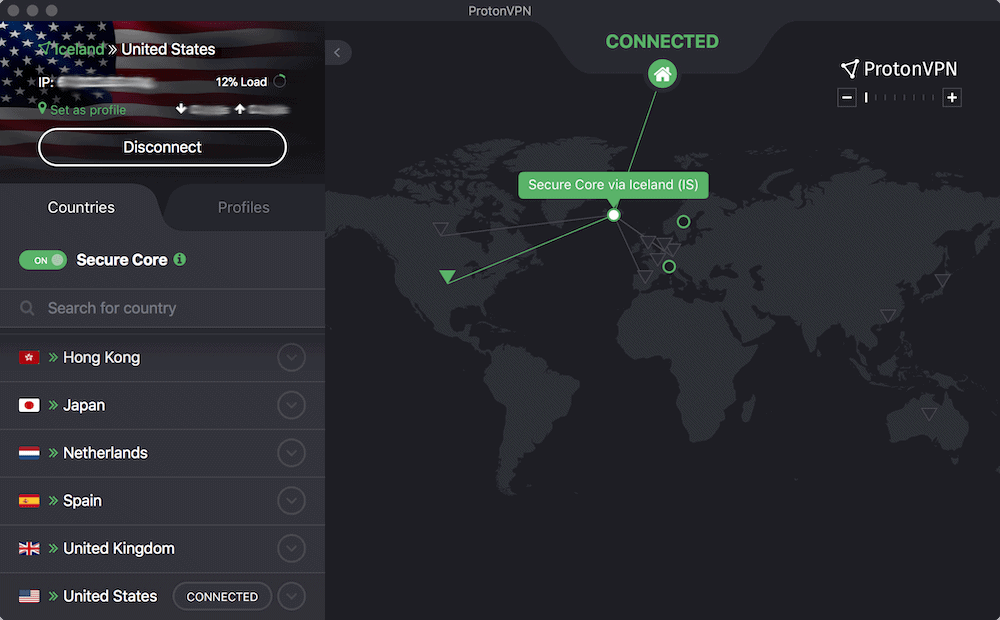1000x620 pixels.
Task: Expand the Netherlands server list
Action: (291, 453)
